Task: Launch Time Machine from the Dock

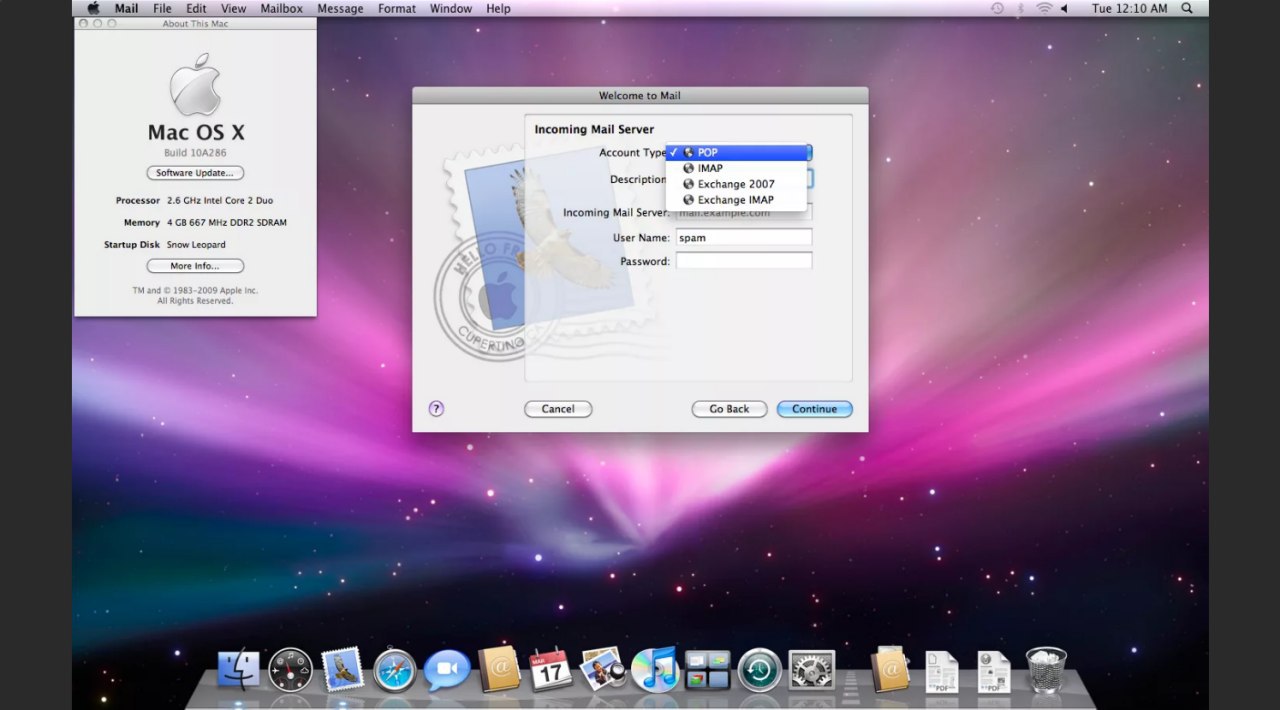Action: click(x=759, y=669)
